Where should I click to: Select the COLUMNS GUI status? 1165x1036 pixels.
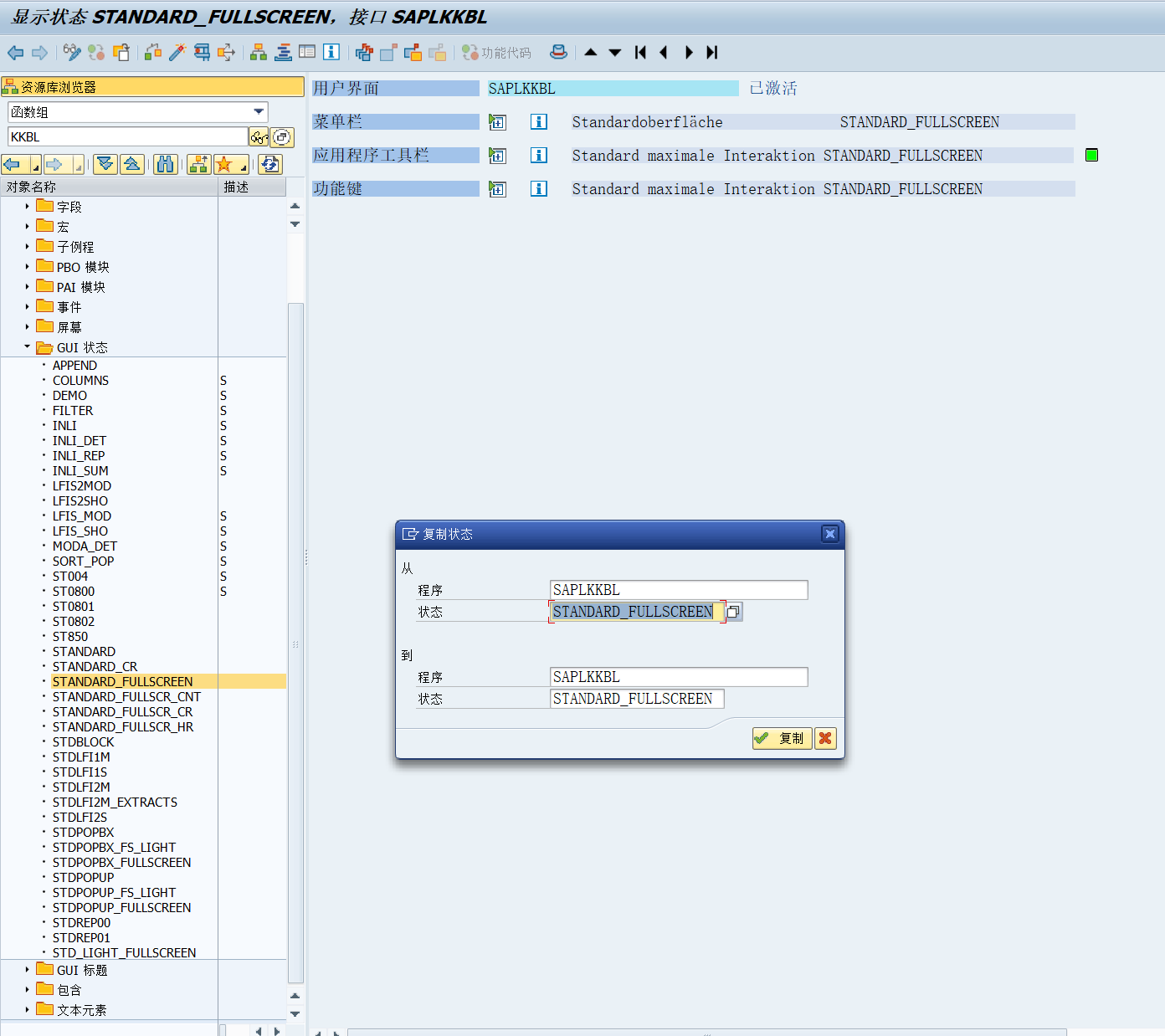point(80,381)
